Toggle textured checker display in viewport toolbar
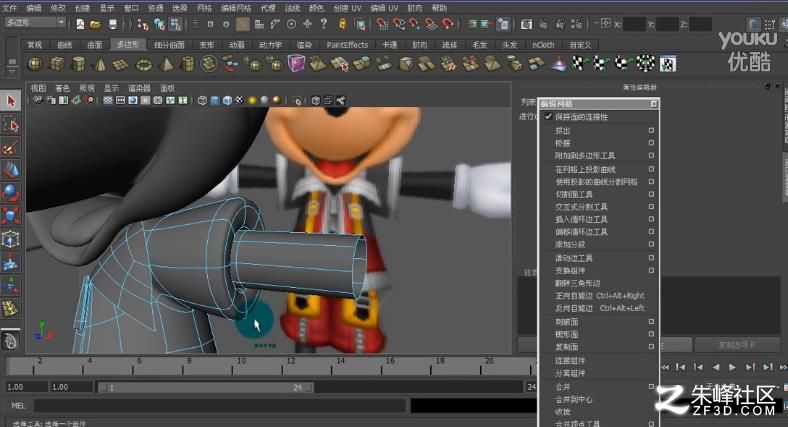 [x=240, y=100]
